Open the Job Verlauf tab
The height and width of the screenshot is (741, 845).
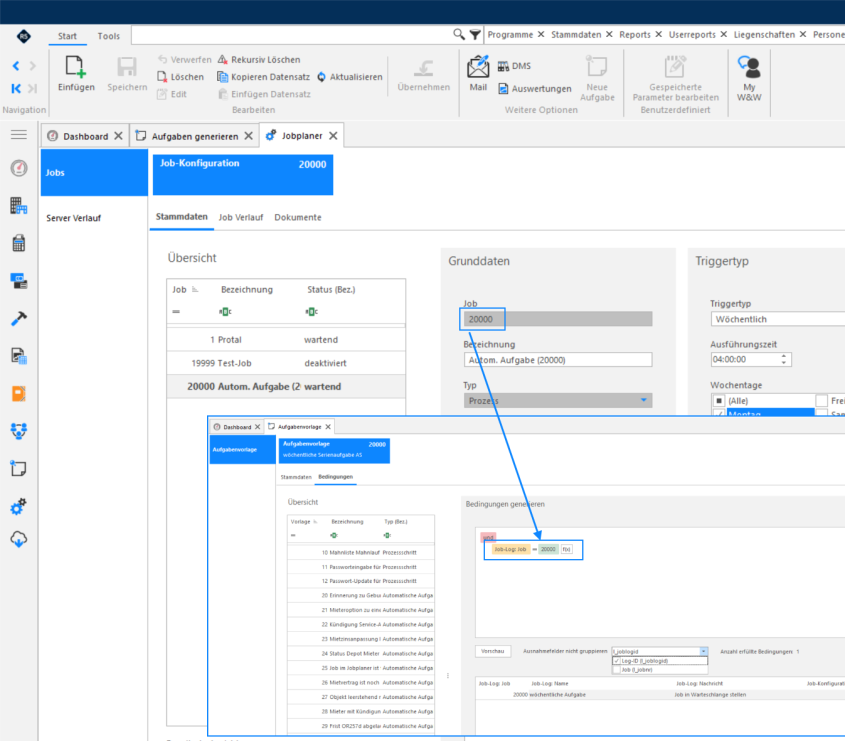[x=241, y=217]
